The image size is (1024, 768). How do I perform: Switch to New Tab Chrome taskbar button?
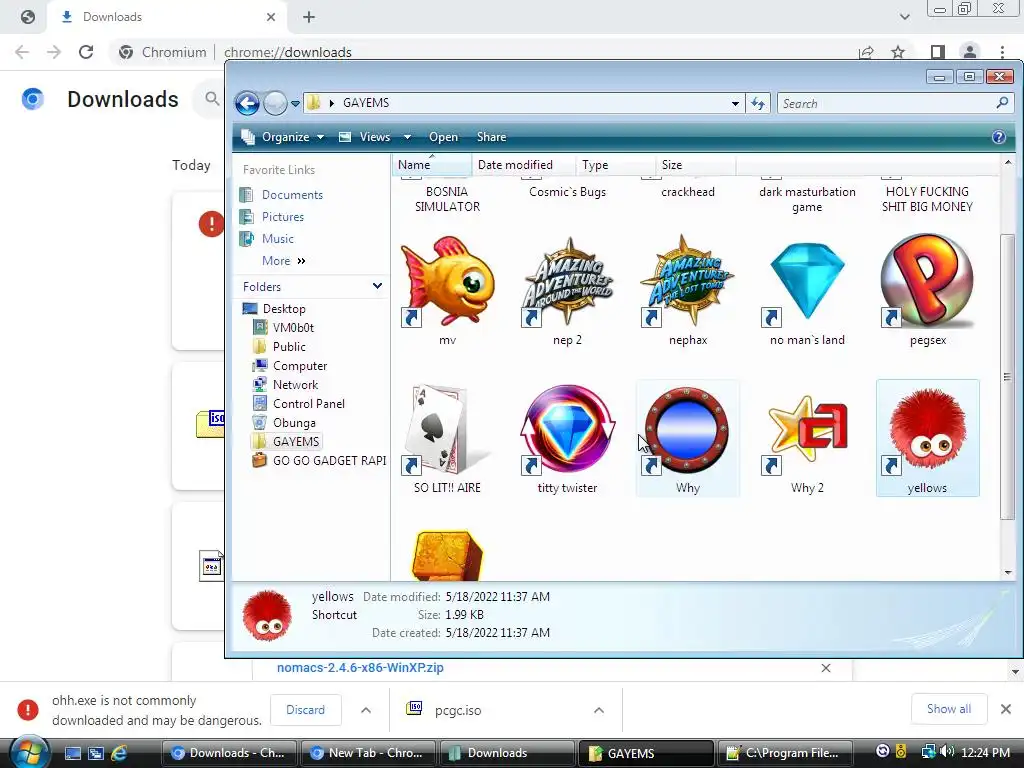click(x=366, y=753)
